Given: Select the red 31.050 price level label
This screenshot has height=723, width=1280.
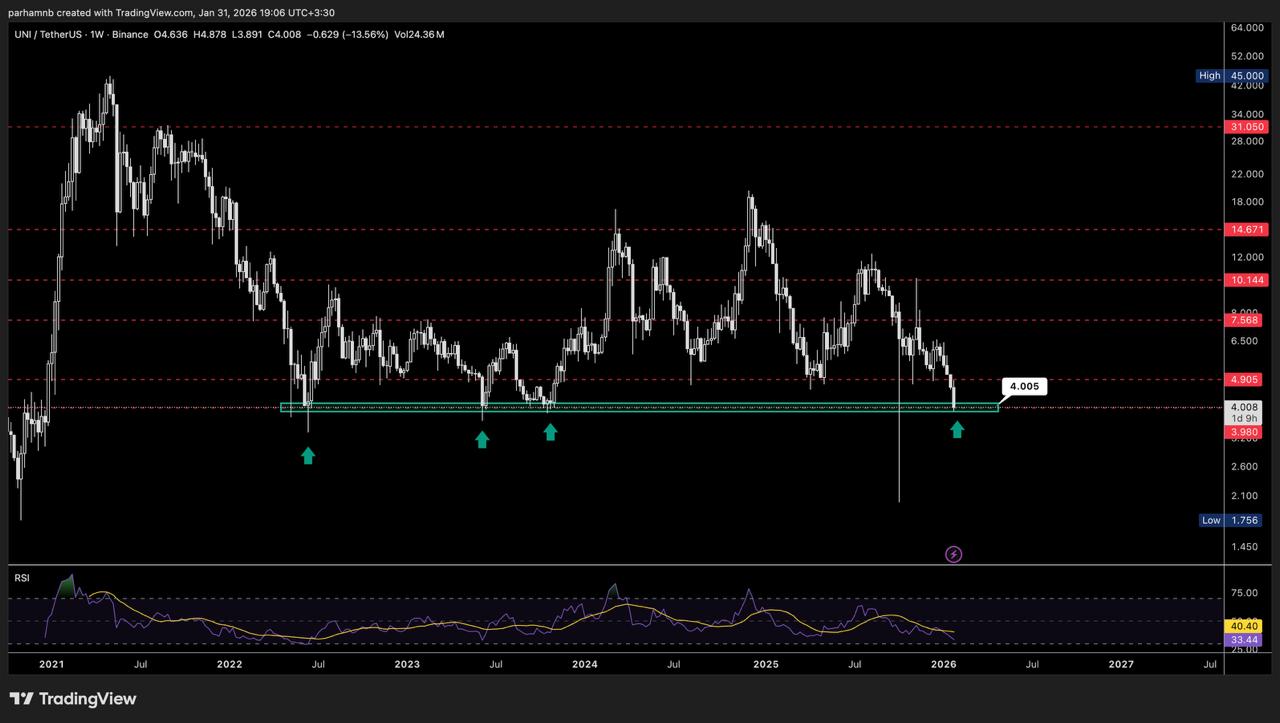Looking at the screenshot, I should tap(1246, 127).
